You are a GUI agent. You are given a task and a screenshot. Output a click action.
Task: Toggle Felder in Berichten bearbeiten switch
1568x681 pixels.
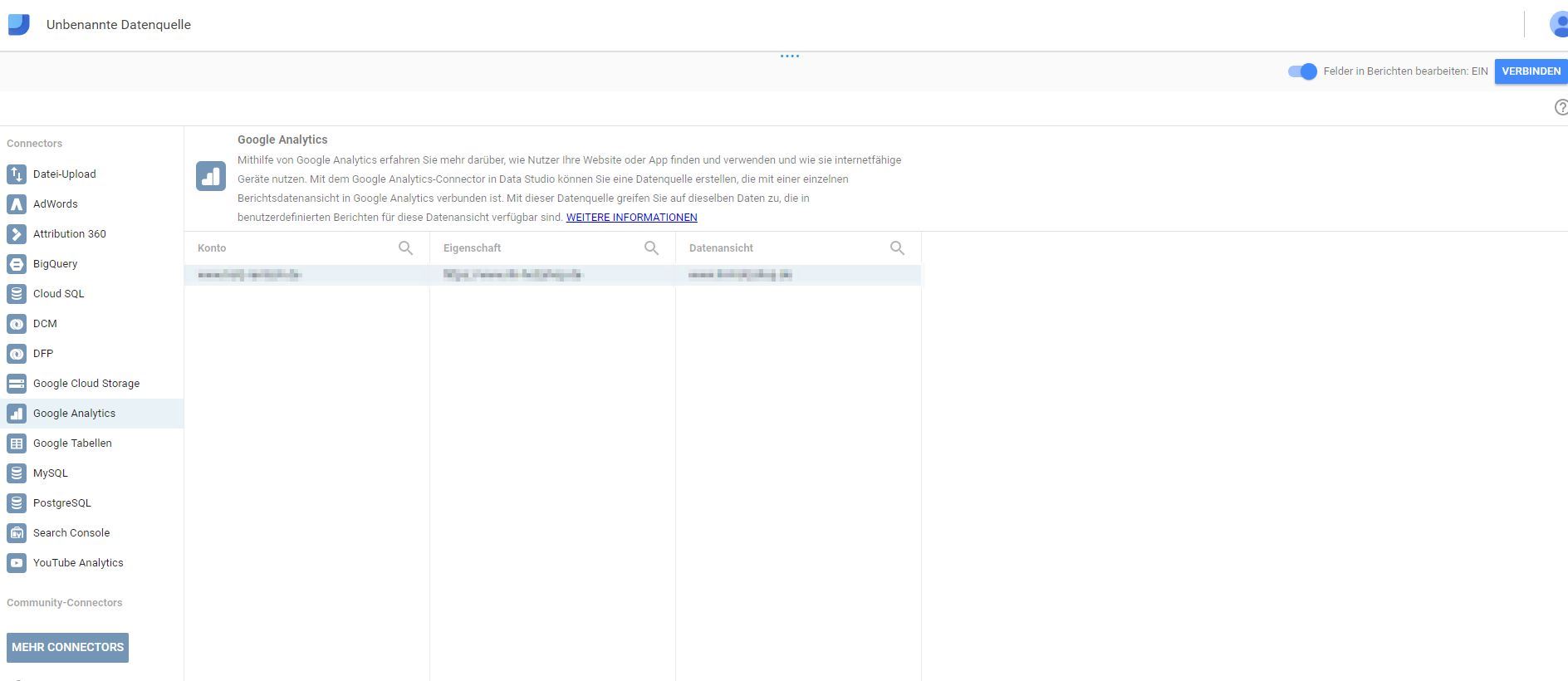point(1302,71)
